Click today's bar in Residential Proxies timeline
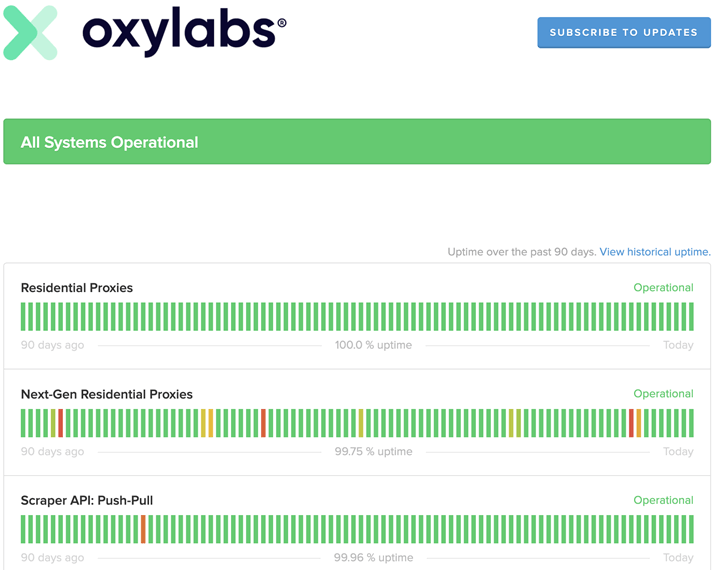The image size is (714, 570). point(691,317)
